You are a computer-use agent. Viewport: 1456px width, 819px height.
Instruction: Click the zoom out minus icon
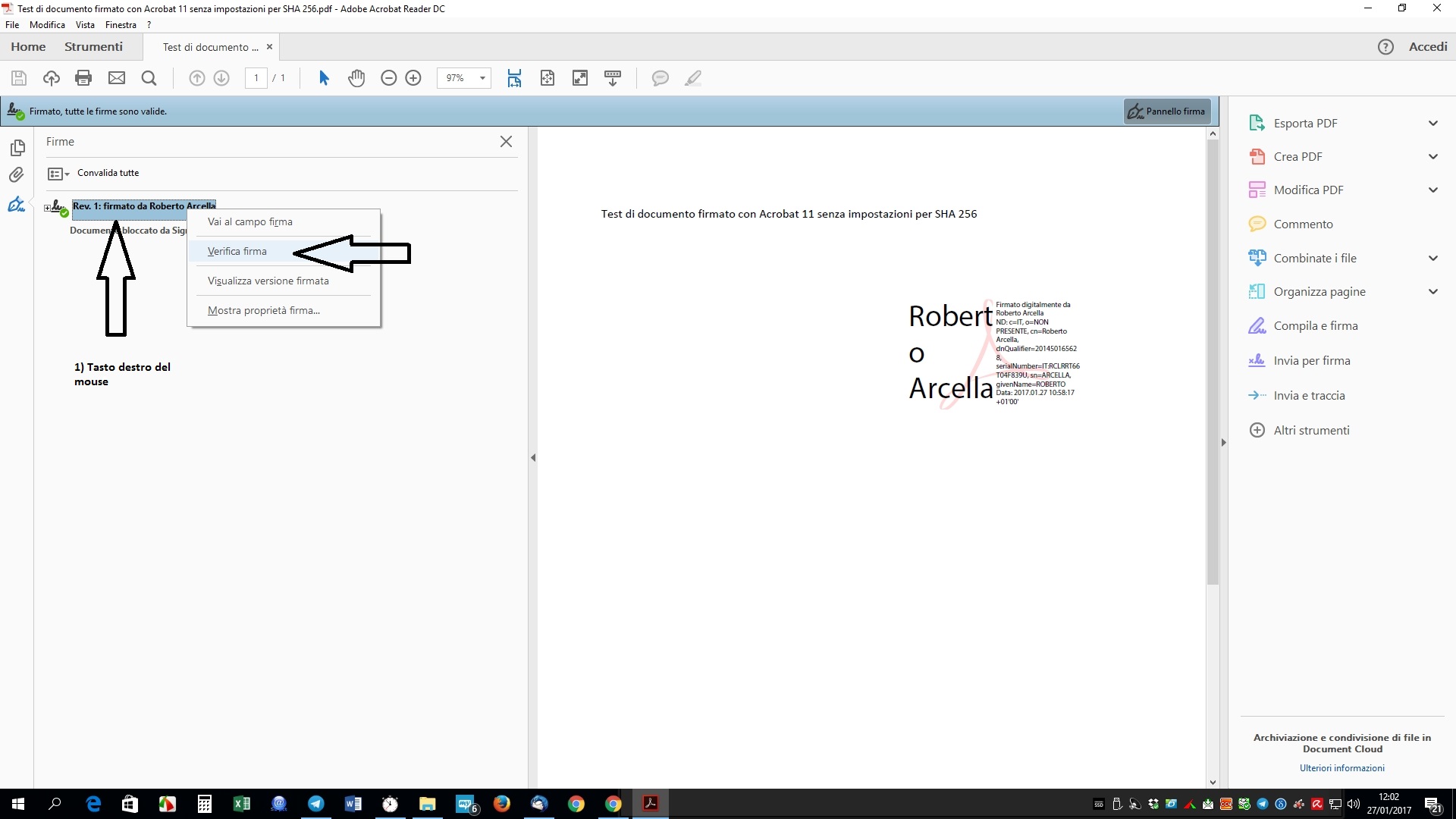click(x=388, y=78)
